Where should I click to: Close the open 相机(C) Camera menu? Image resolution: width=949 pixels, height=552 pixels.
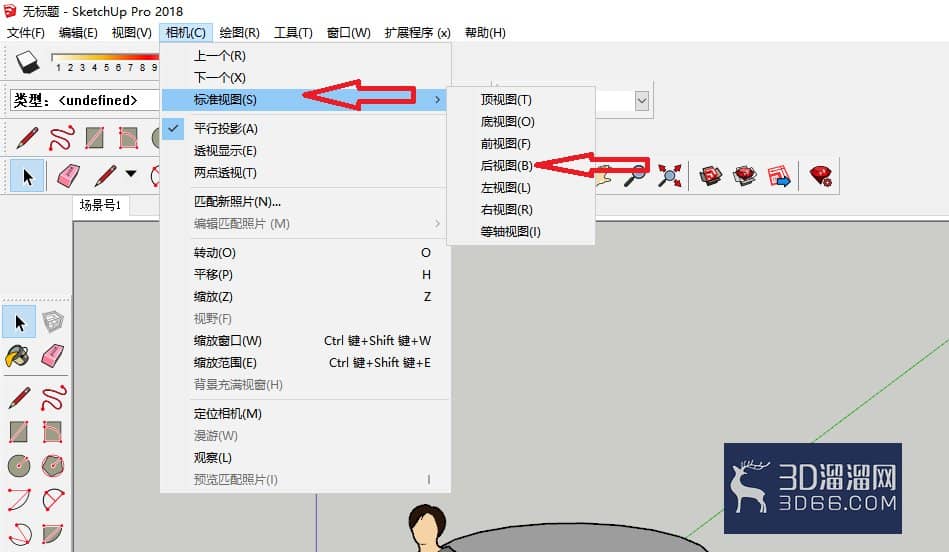[x=186, y=33]
